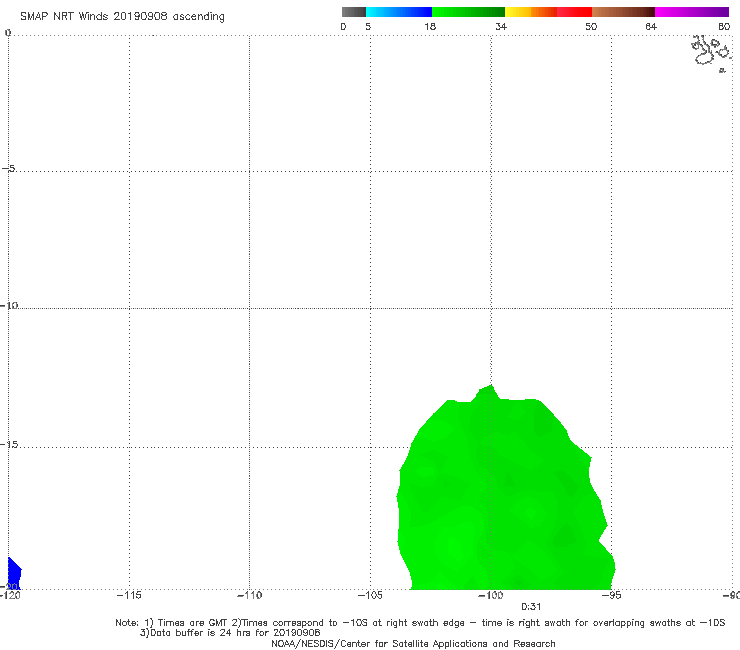This screenshot has width=740, height=650.
Task: Click the '-115' longitude axis label
Action: 129,595
